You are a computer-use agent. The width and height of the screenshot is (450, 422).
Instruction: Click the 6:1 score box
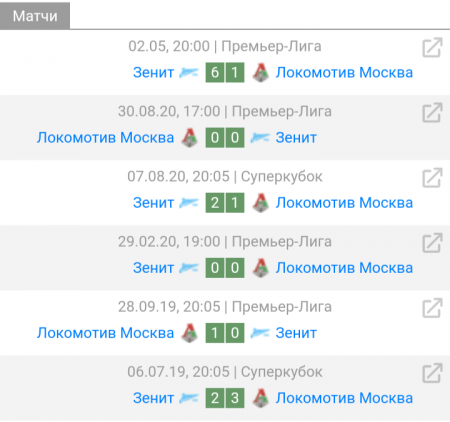[x=225, y=72]
